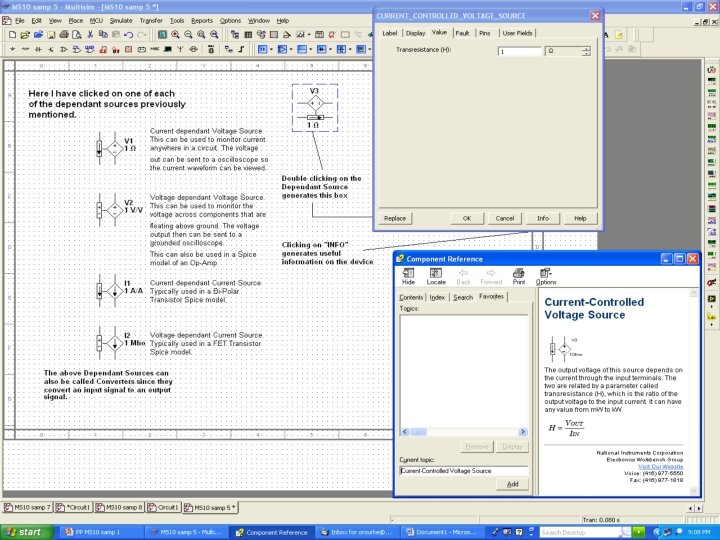Click the Info button in the dialog
Image resolution: width=720 pixels, height=540 pixels.
[x=543, y=218]
